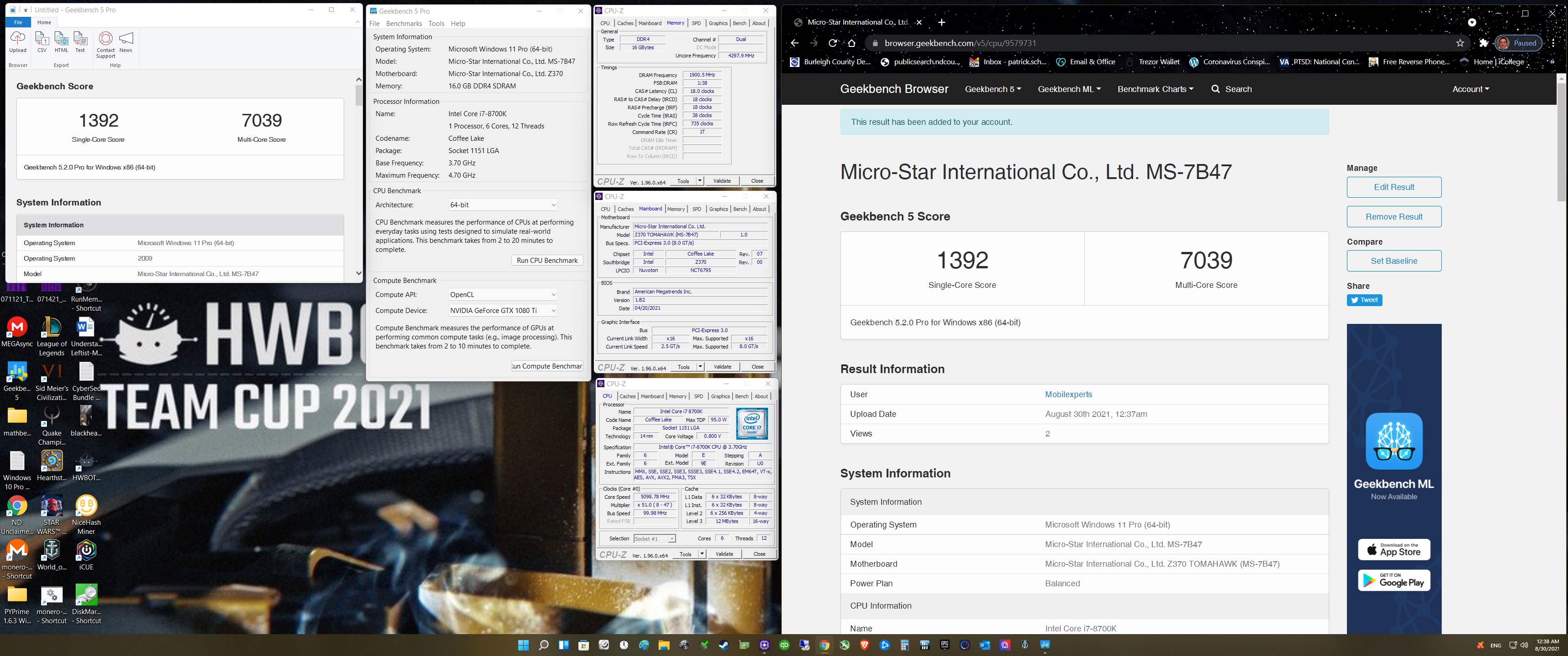Open Tools dropdown arrow in CPU-Z Memory window
The height and width of the screenshot is (656, 1568).
tap(699, 181)
